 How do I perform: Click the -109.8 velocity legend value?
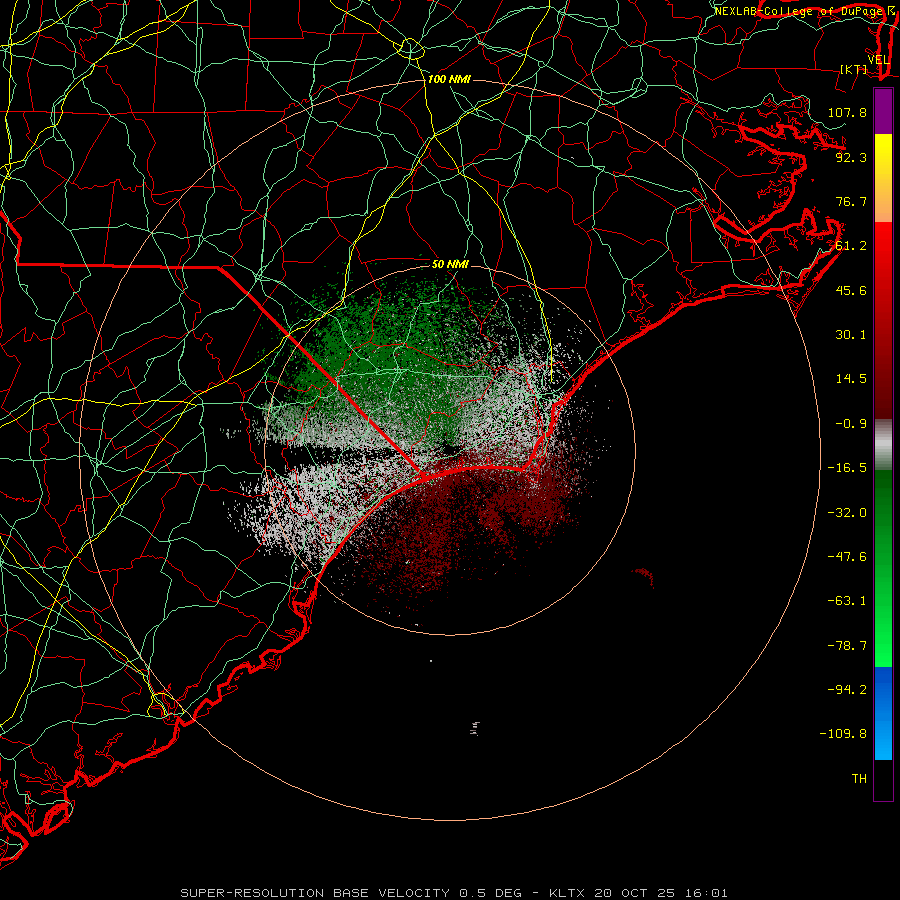(x=844, y=734)
